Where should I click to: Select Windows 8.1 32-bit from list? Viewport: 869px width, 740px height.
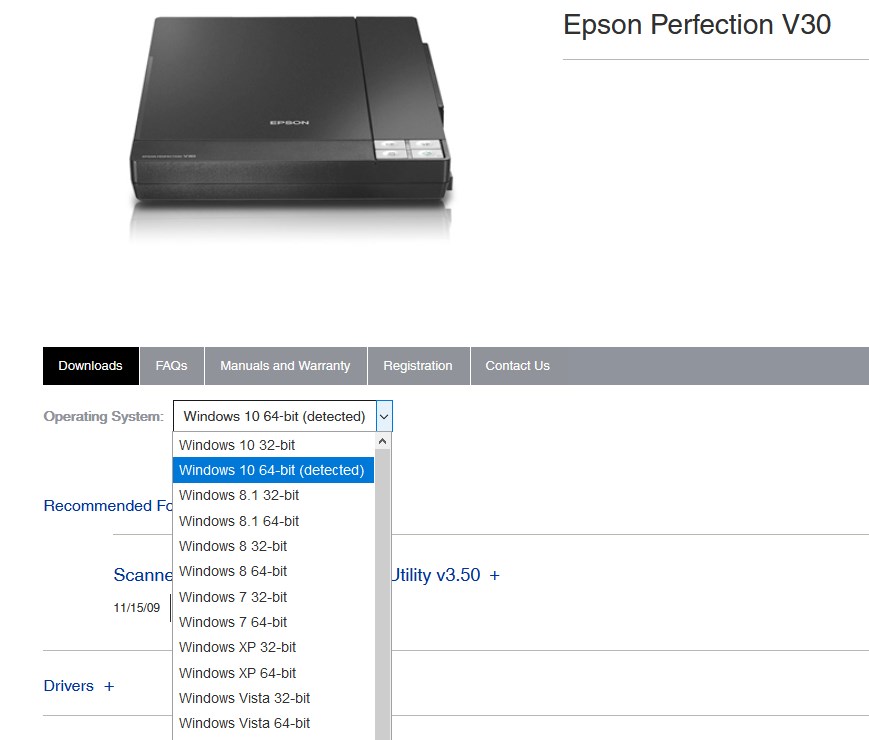[x=273, y=495]
